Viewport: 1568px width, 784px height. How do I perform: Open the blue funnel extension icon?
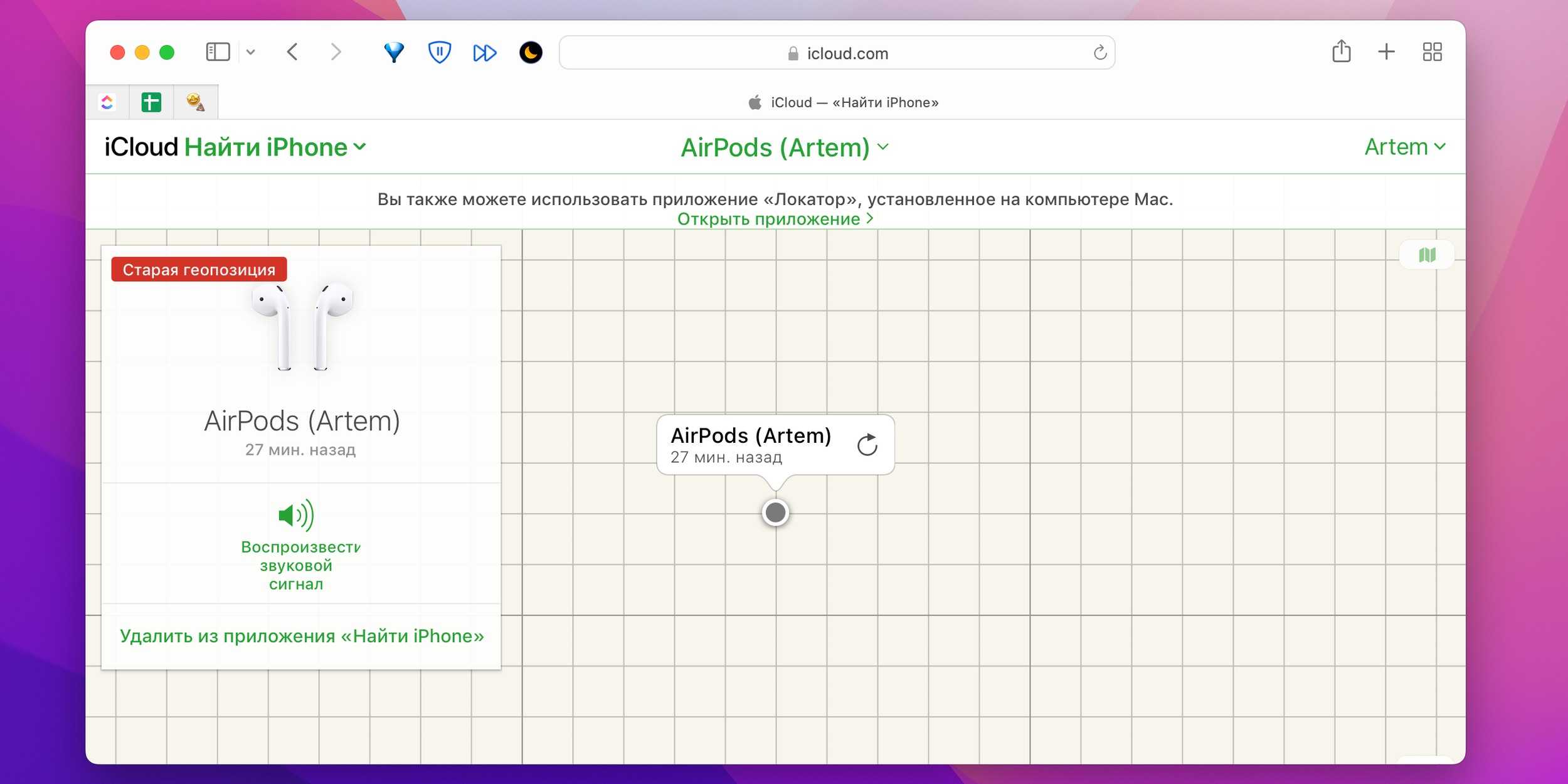click(394, 52)
